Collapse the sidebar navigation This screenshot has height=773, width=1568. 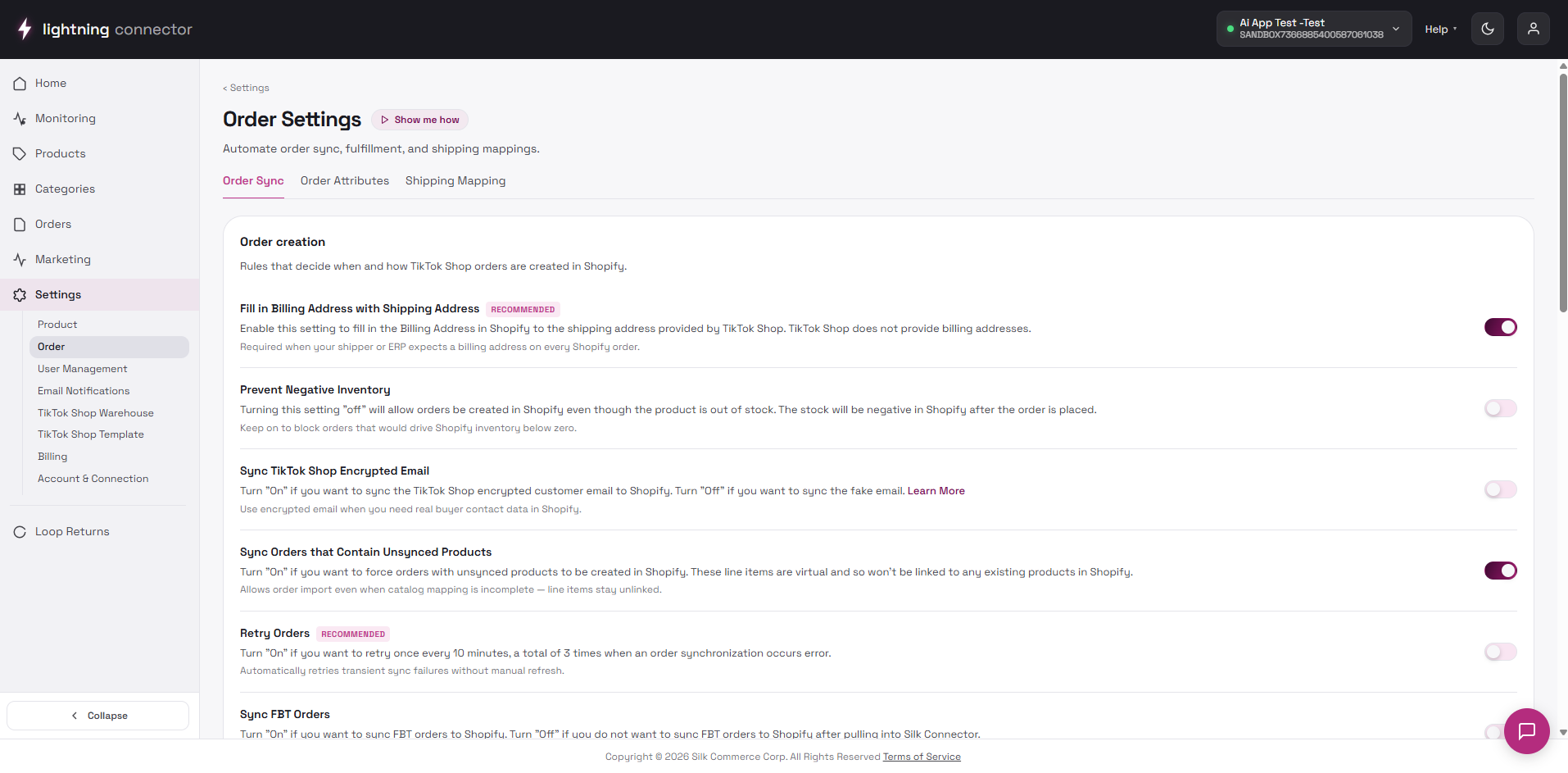click(98, 716)
